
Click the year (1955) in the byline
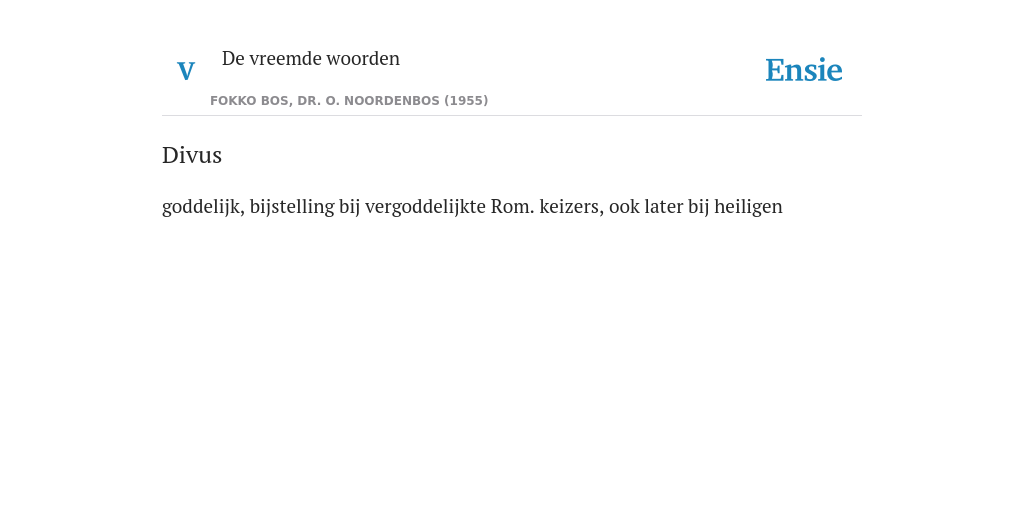466,101
